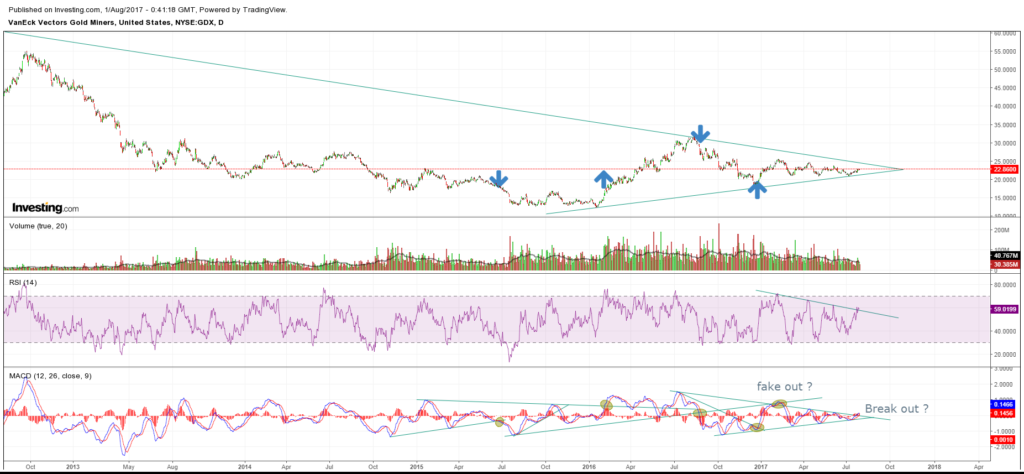
Task: Click the 'MACD (12, 26, close, 9)' label
Action: click(52, 377)
